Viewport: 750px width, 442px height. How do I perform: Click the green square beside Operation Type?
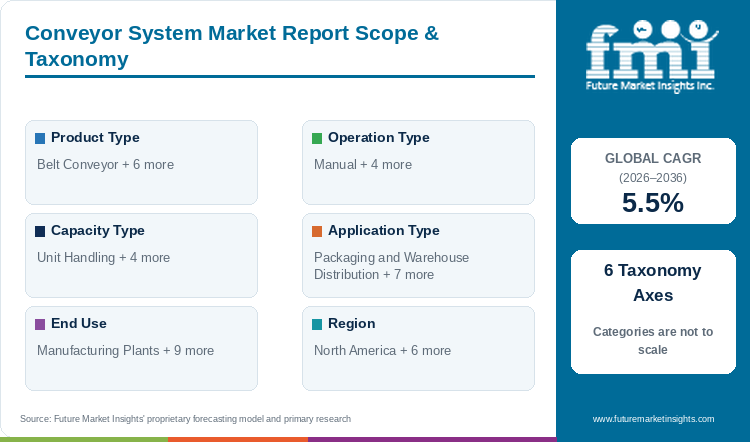[x=317, y=138]
